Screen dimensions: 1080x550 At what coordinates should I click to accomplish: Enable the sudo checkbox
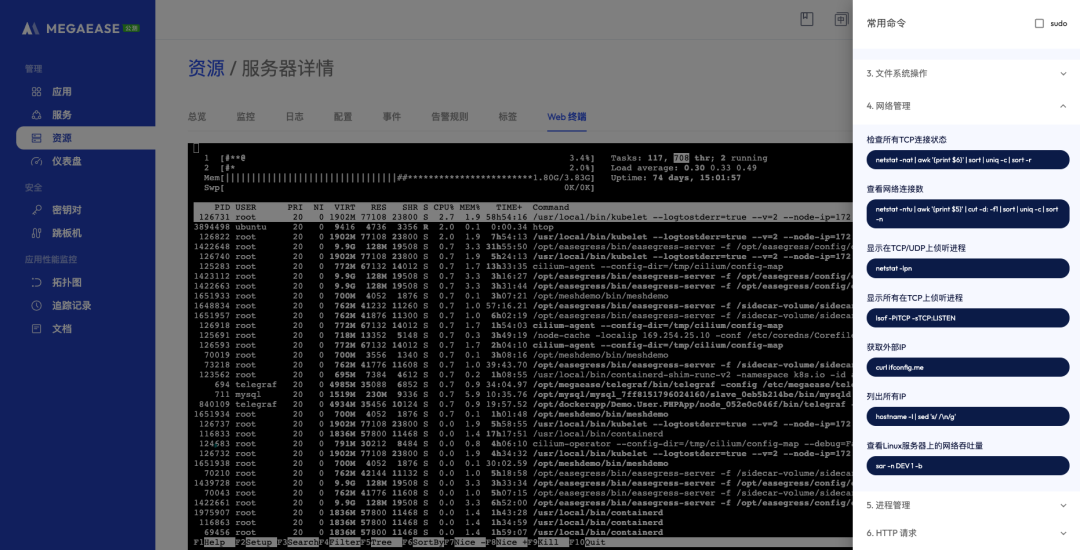coord(1039,23)
